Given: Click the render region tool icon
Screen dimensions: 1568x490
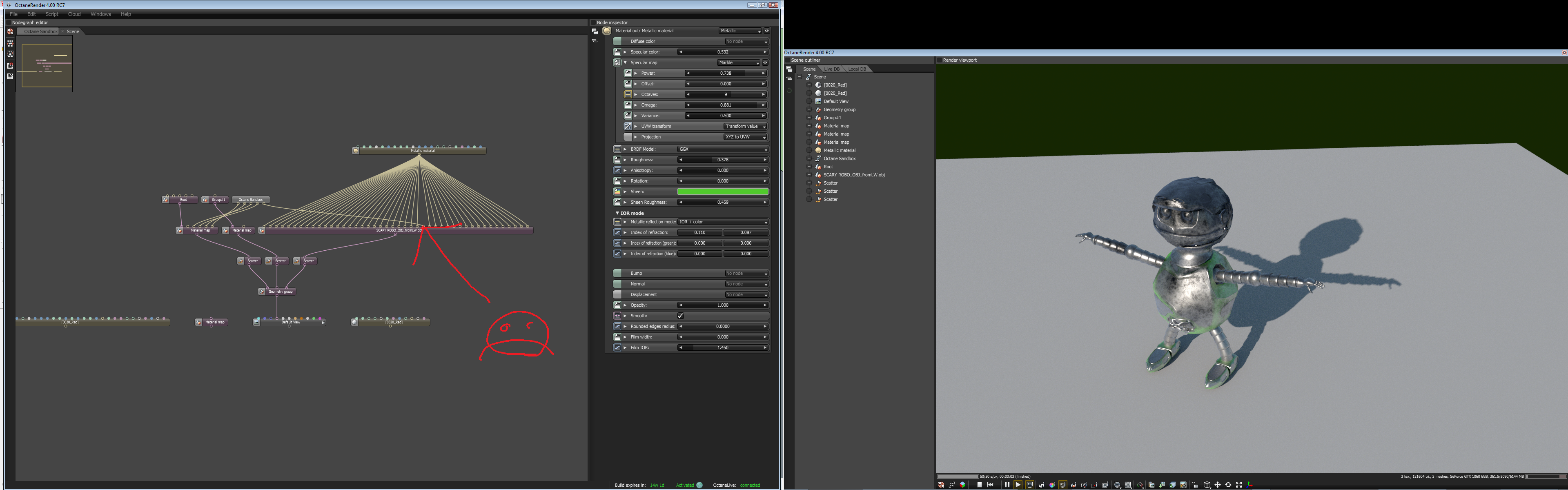Looking at the screenshot, I should click(x=1094, y=485).
